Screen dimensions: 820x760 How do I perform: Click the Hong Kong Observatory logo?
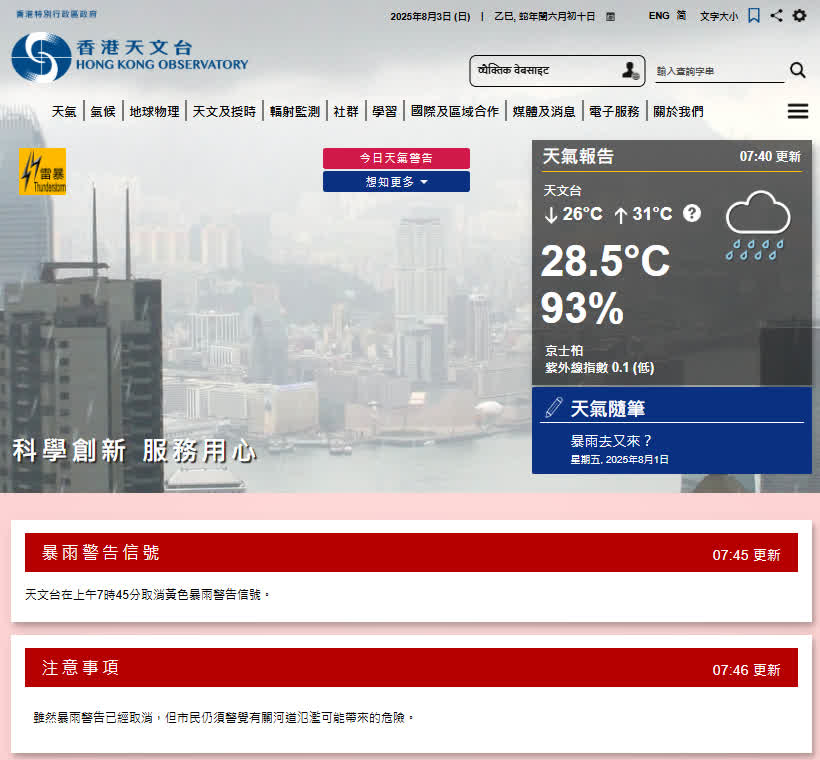(x=130, y=56)
